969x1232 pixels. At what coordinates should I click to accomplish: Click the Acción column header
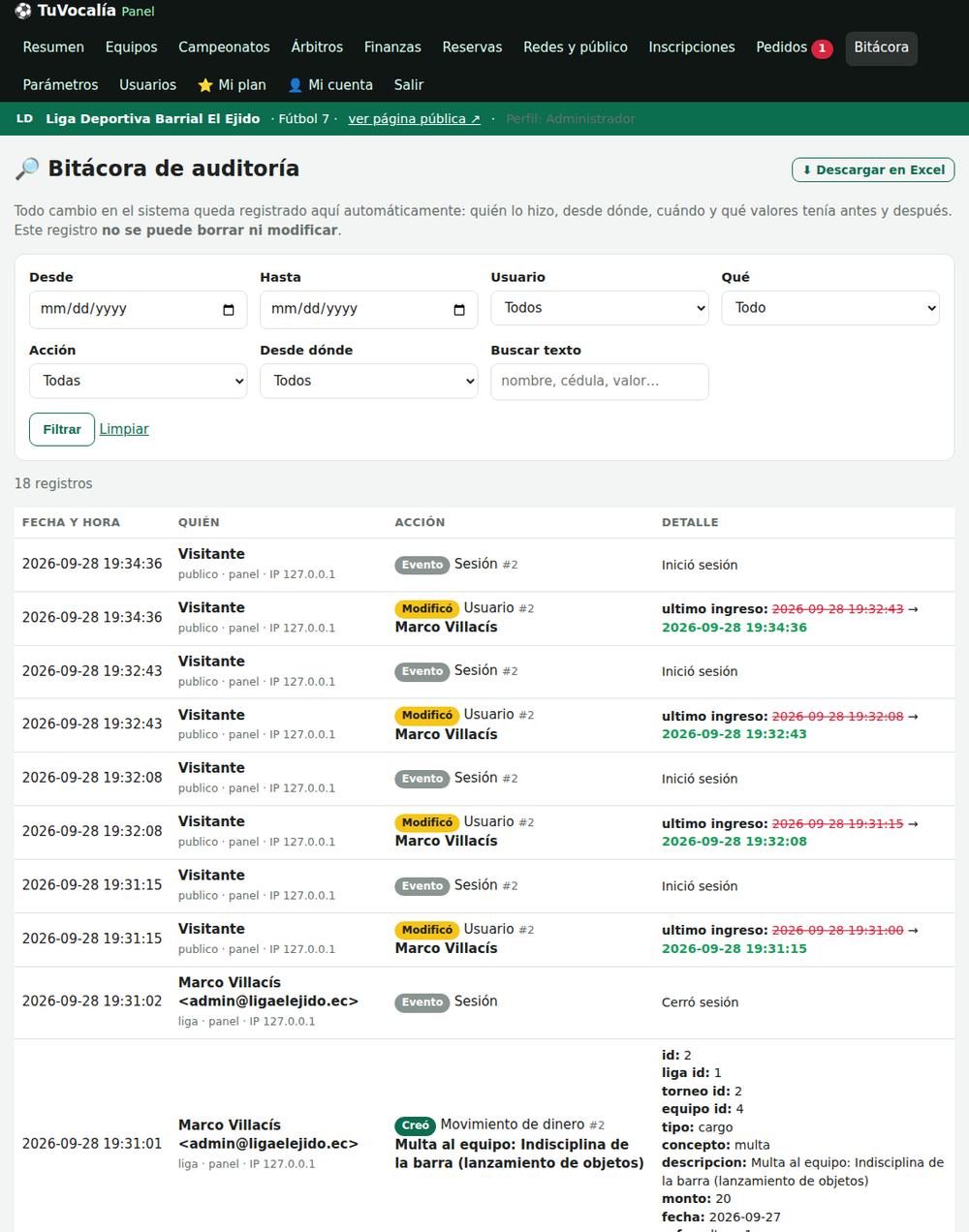tap(420, 522)
